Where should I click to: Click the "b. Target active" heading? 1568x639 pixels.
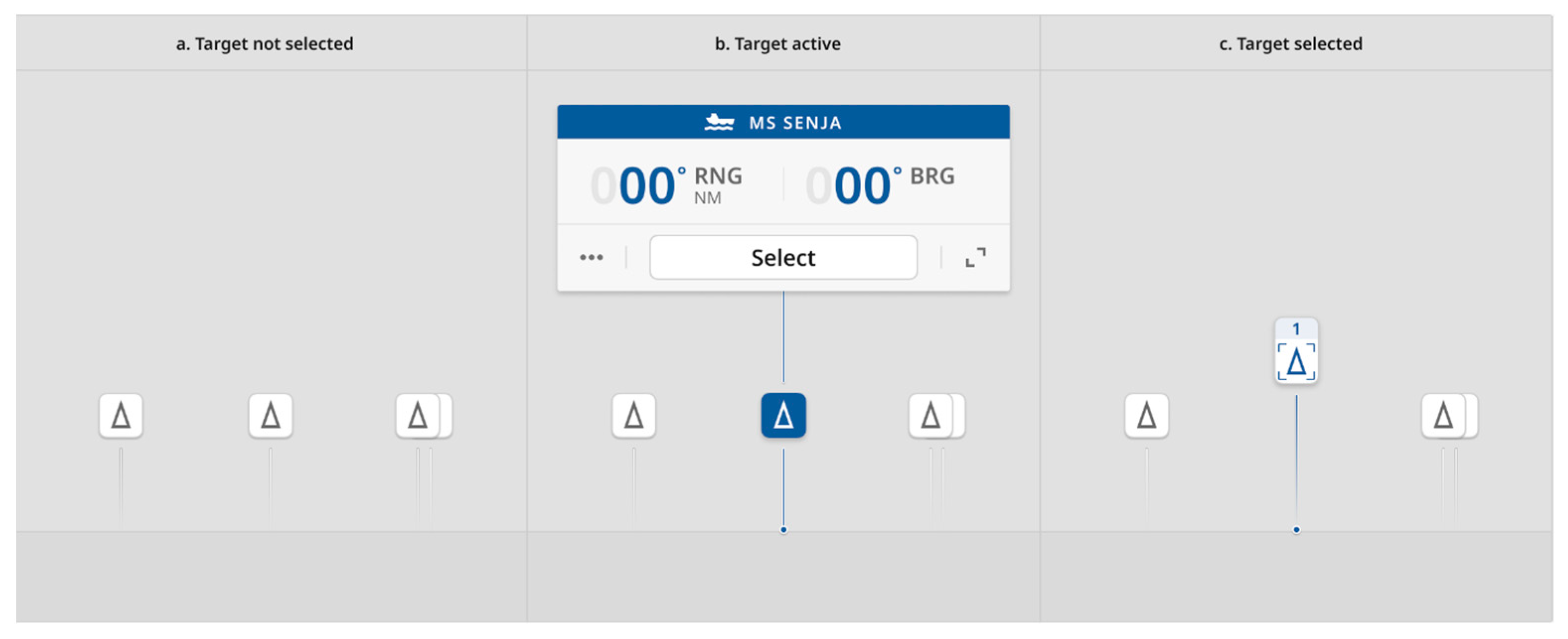click(x=778, y=44)
